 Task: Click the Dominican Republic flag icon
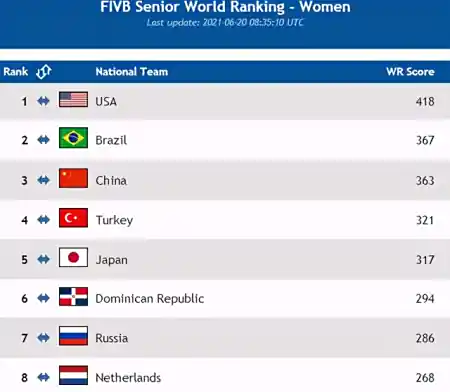(73, 296)
